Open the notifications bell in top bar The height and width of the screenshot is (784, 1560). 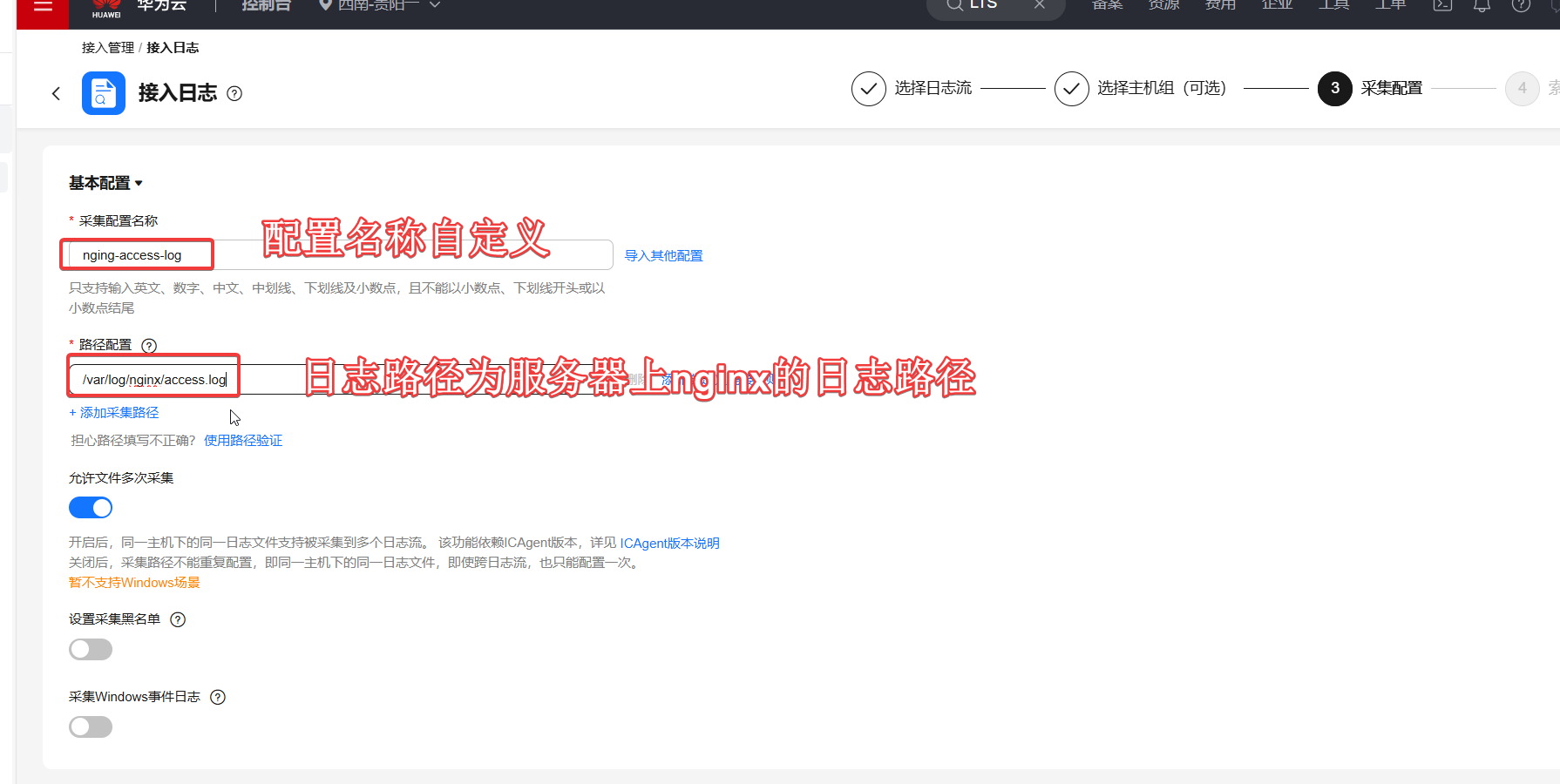[x=1482, y=6]
